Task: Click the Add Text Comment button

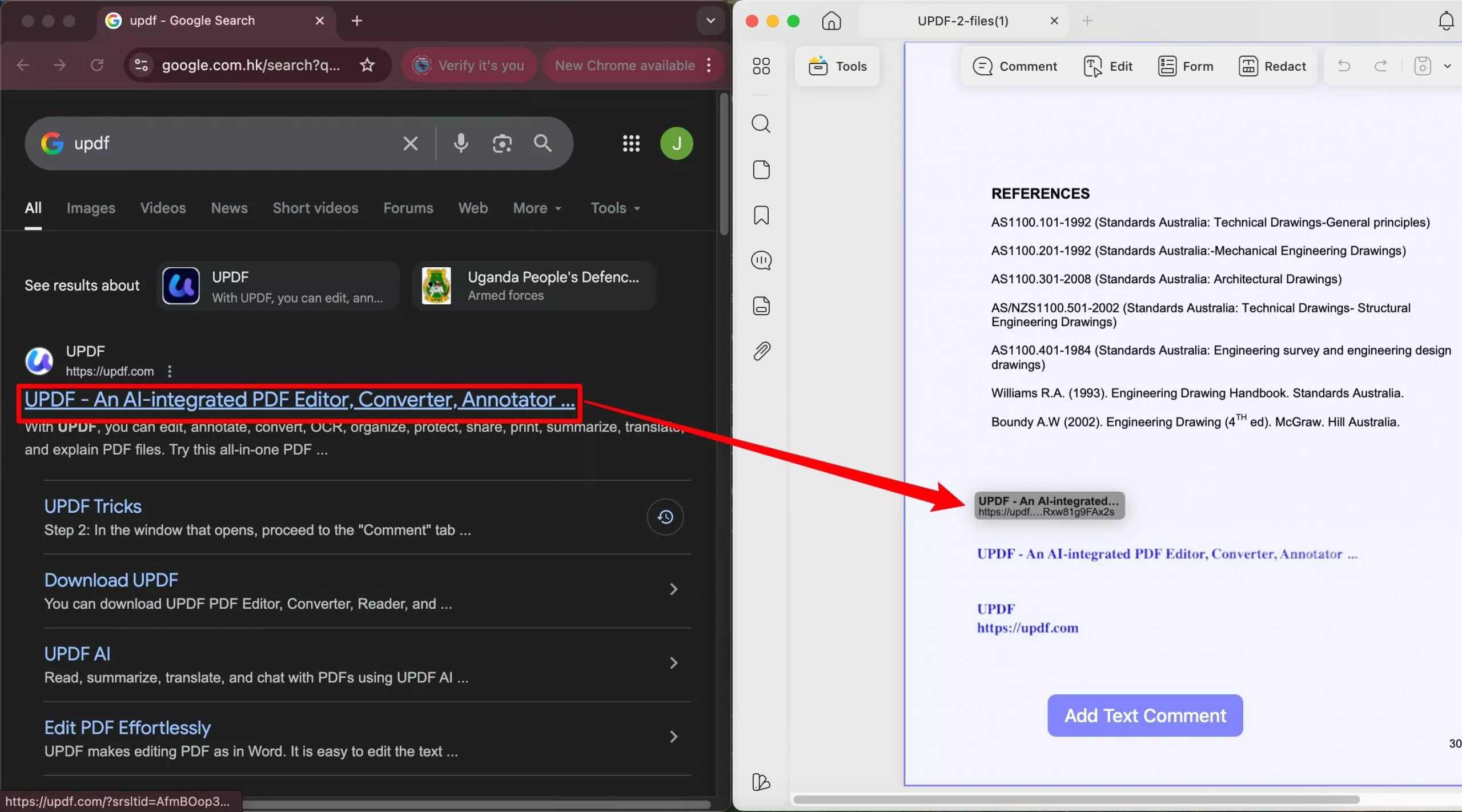Action: (1144, 715)
